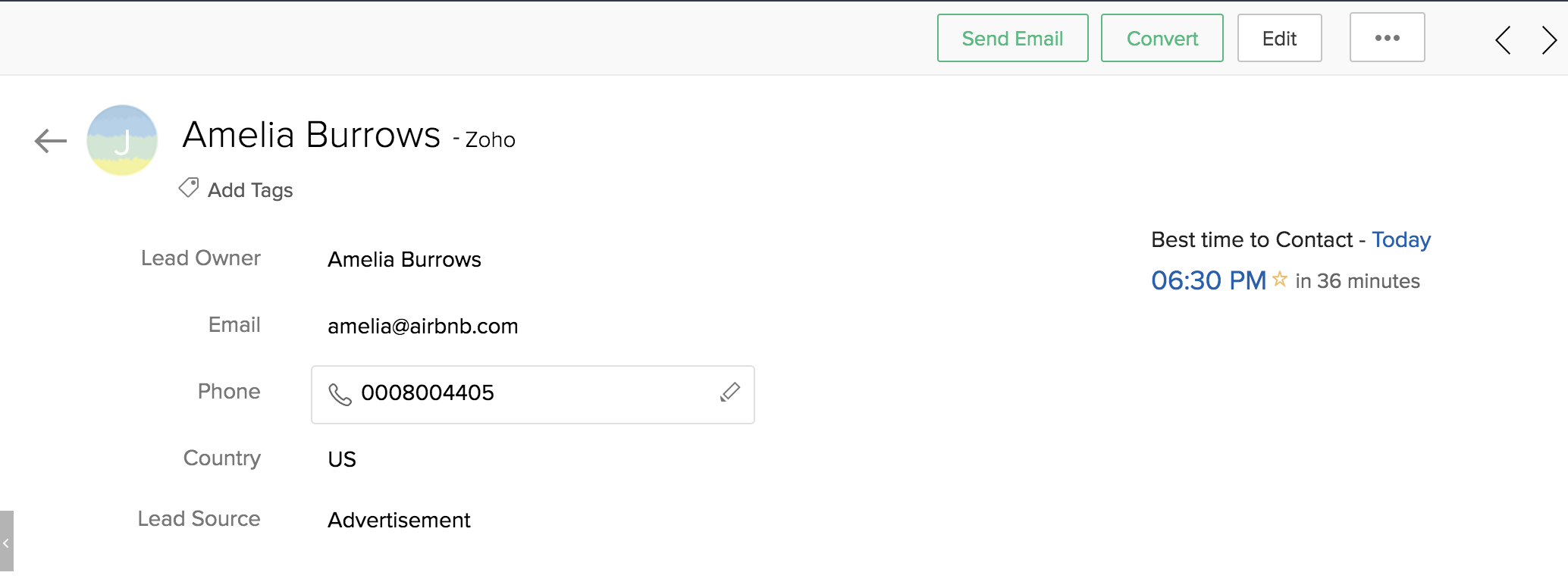Image resolution: width=1568 pixels, height=588 pixels.
Task: Click the Lead Source value Advertisement
Action: click(x=399, y=521)
